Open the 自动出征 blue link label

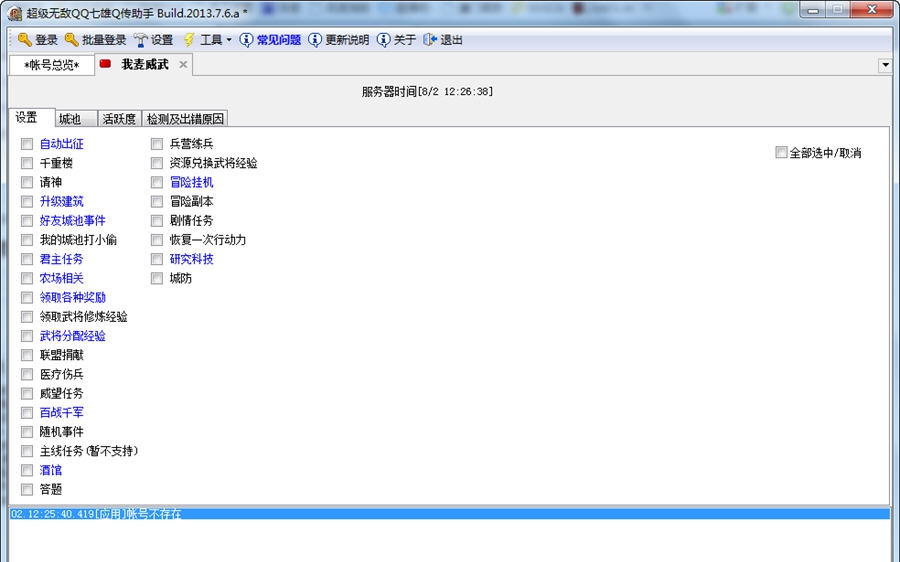point(61,144)
